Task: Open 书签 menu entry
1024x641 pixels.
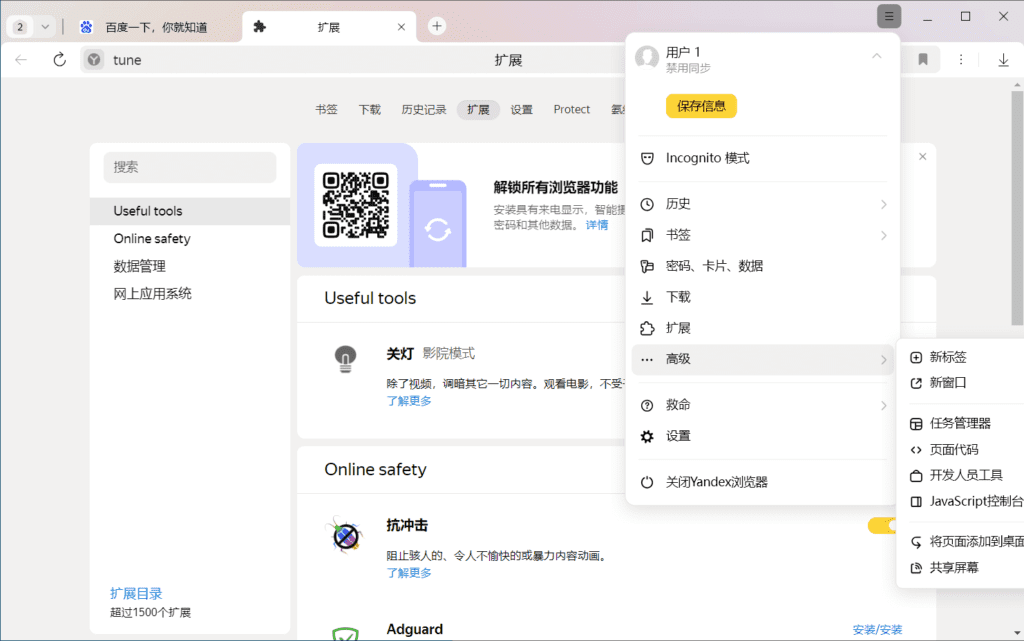Action: (763, 235)
